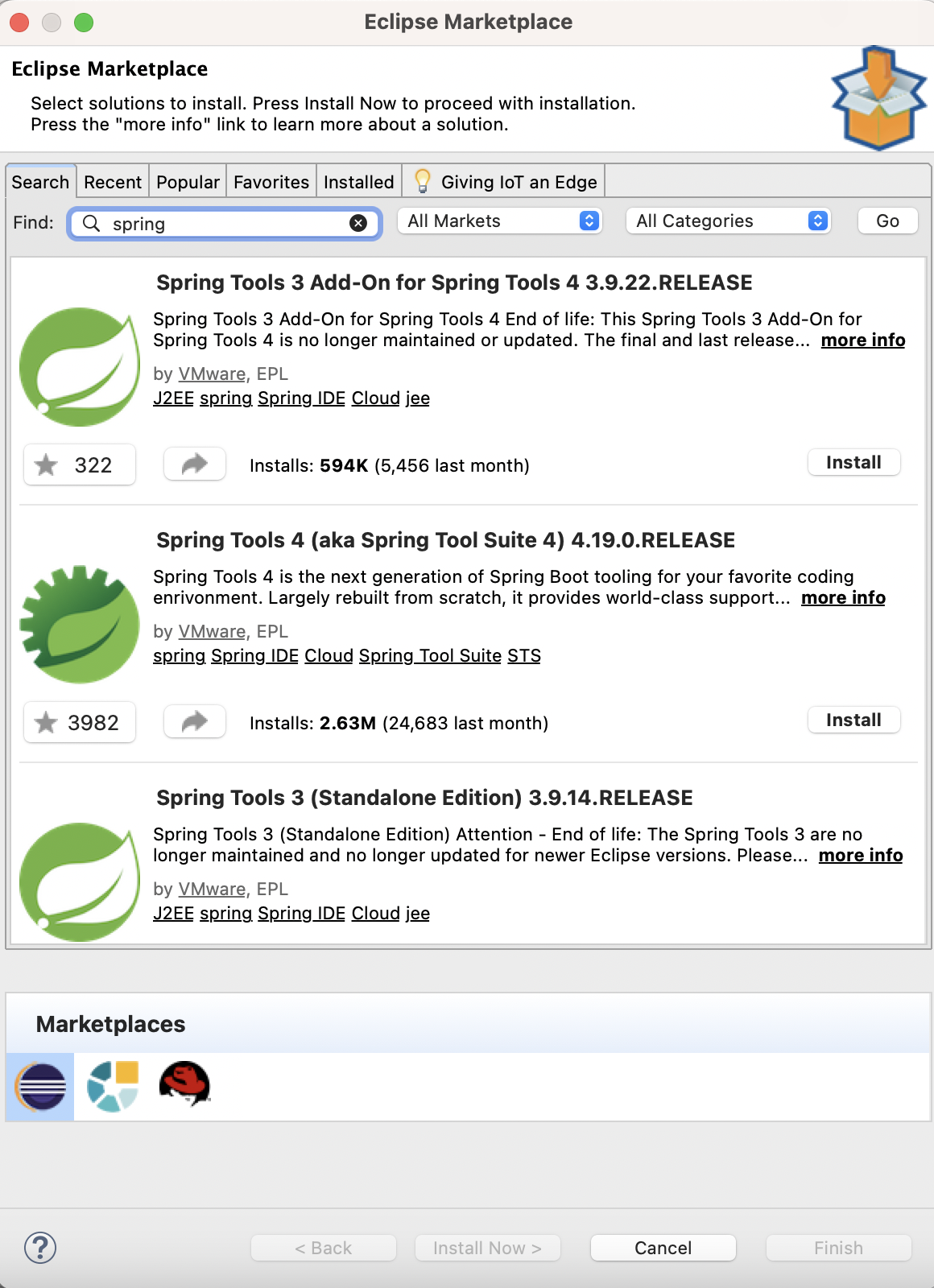This screenshot has height=1288, width=934.
Task: Select the Eclipse marketplace icon
Action: pos(40,1087)
